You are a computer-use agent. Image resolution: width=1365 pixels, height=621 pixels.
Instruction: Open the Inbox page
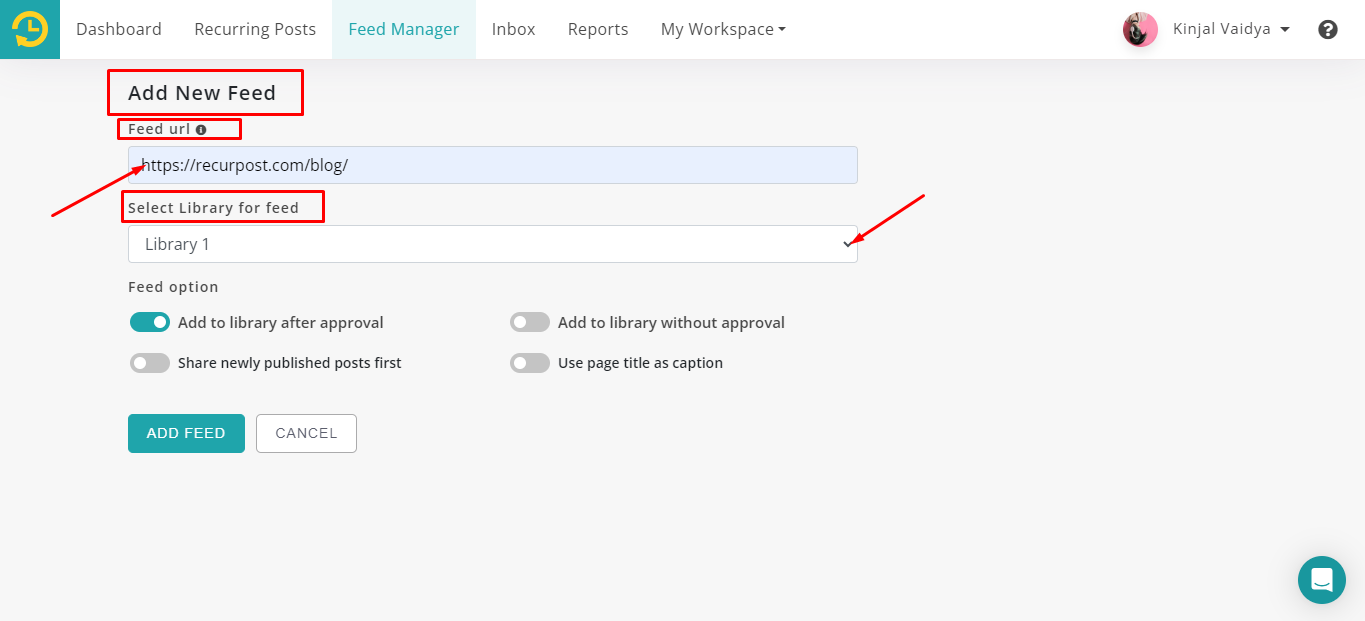tap(513, 30)
